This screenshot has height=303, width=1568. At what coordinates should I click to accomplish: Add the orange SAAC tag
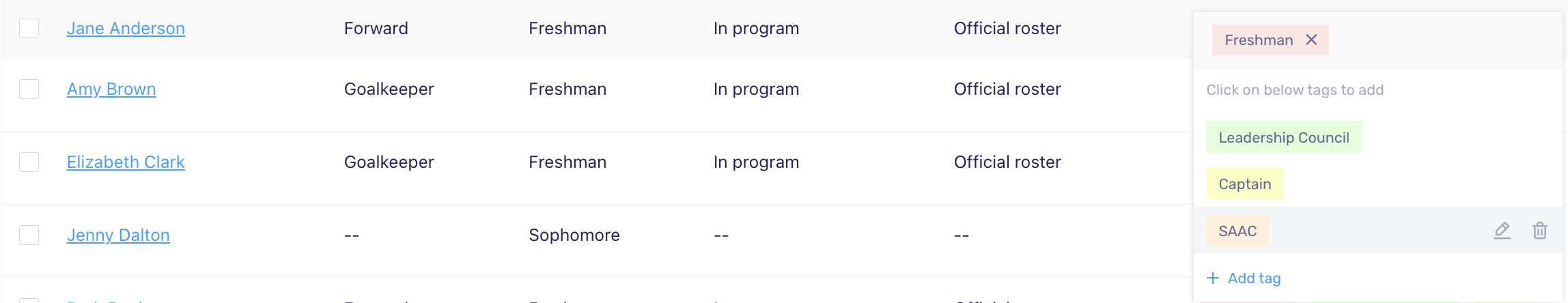click(x=1237, y=231)
